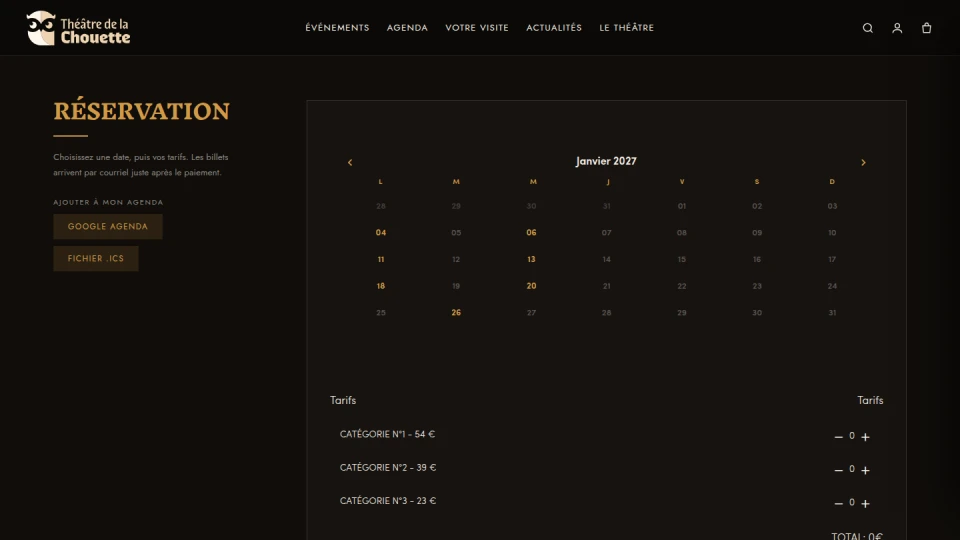Click the Théâtre de la Chouette logo
960x540 pixels.
[x=78, y=28]
